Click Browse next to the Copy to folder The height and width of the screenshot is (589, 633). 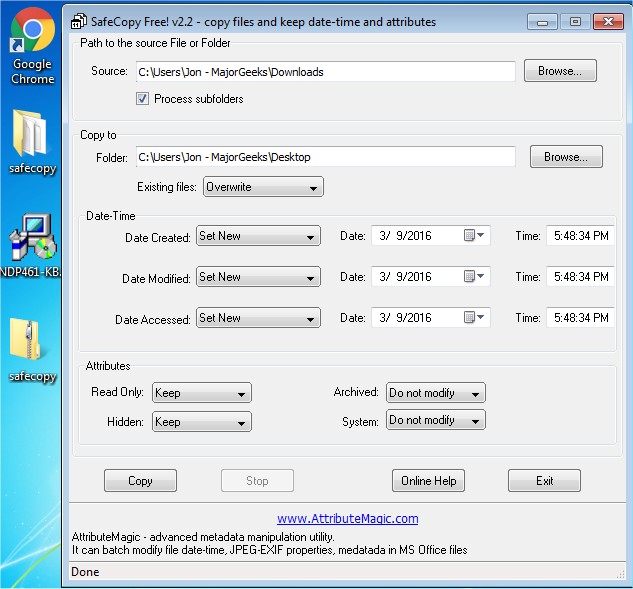pos(566,157)
